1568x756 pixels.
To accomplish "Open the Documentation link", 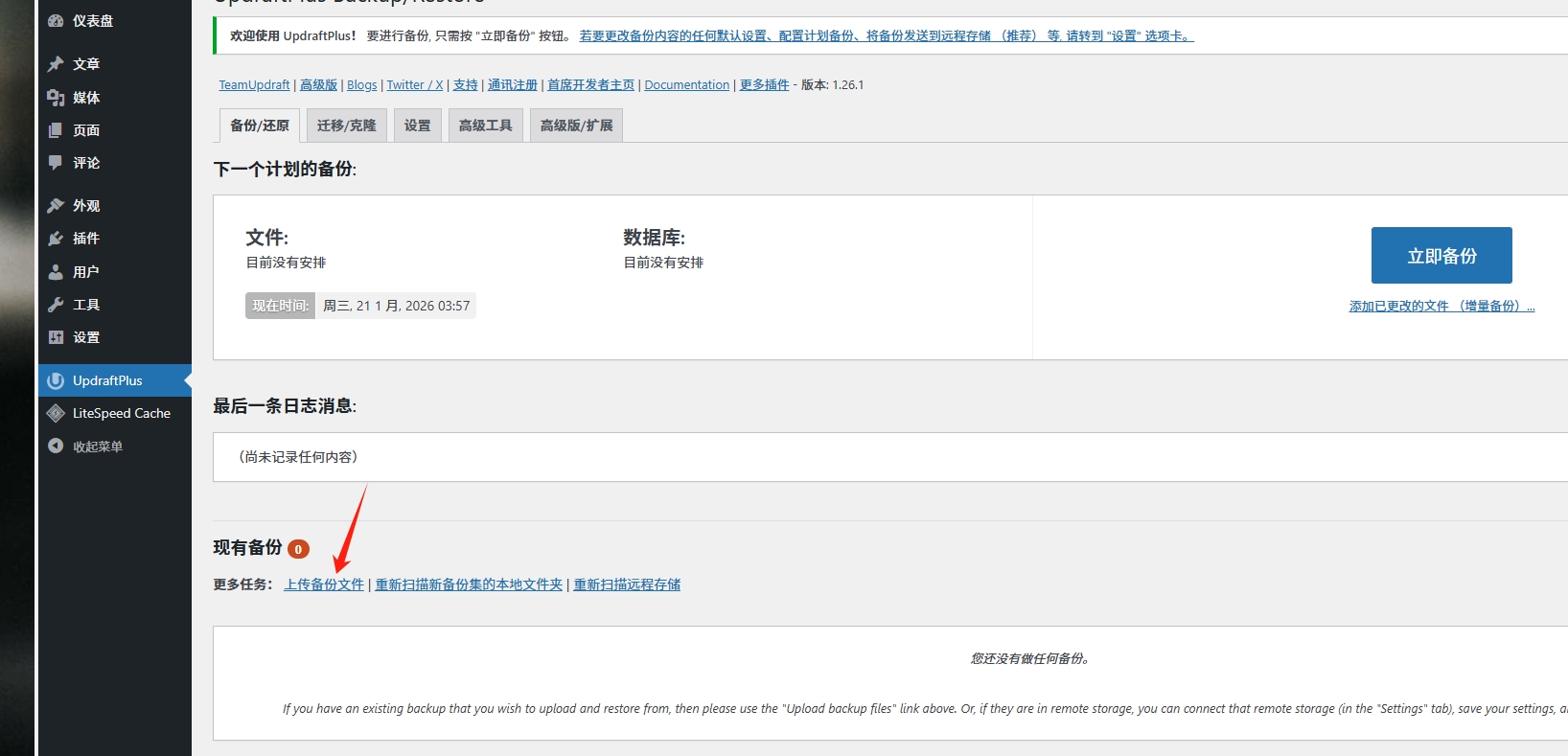I will point(686,85).
